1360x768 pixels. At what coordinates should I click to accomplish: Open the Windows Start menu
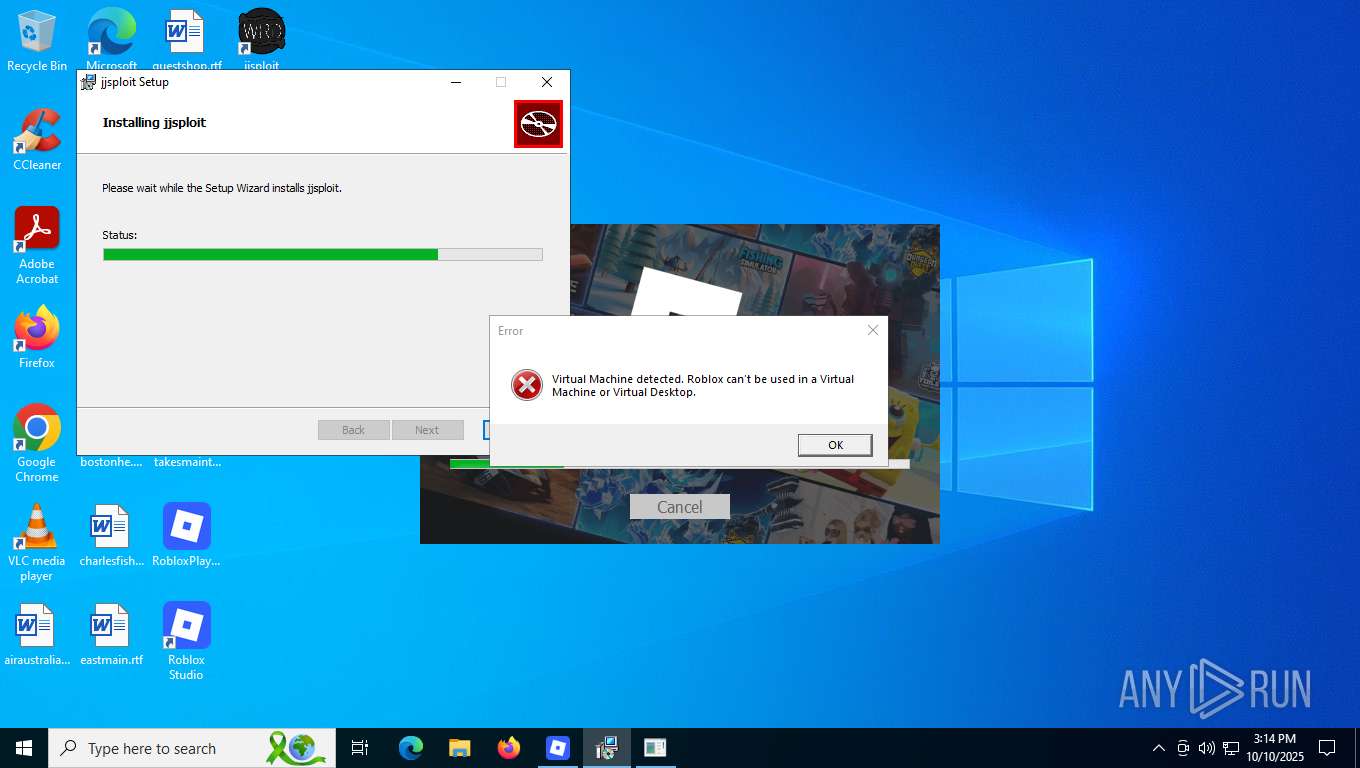tap(24, 748)
